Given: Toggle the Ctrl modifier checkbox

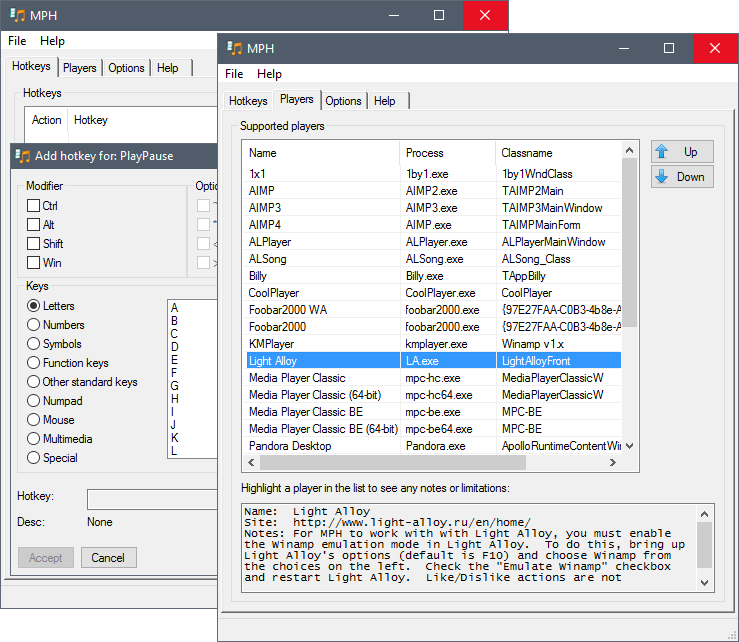Looking at the screenshot, I should [x=33, y=206].
